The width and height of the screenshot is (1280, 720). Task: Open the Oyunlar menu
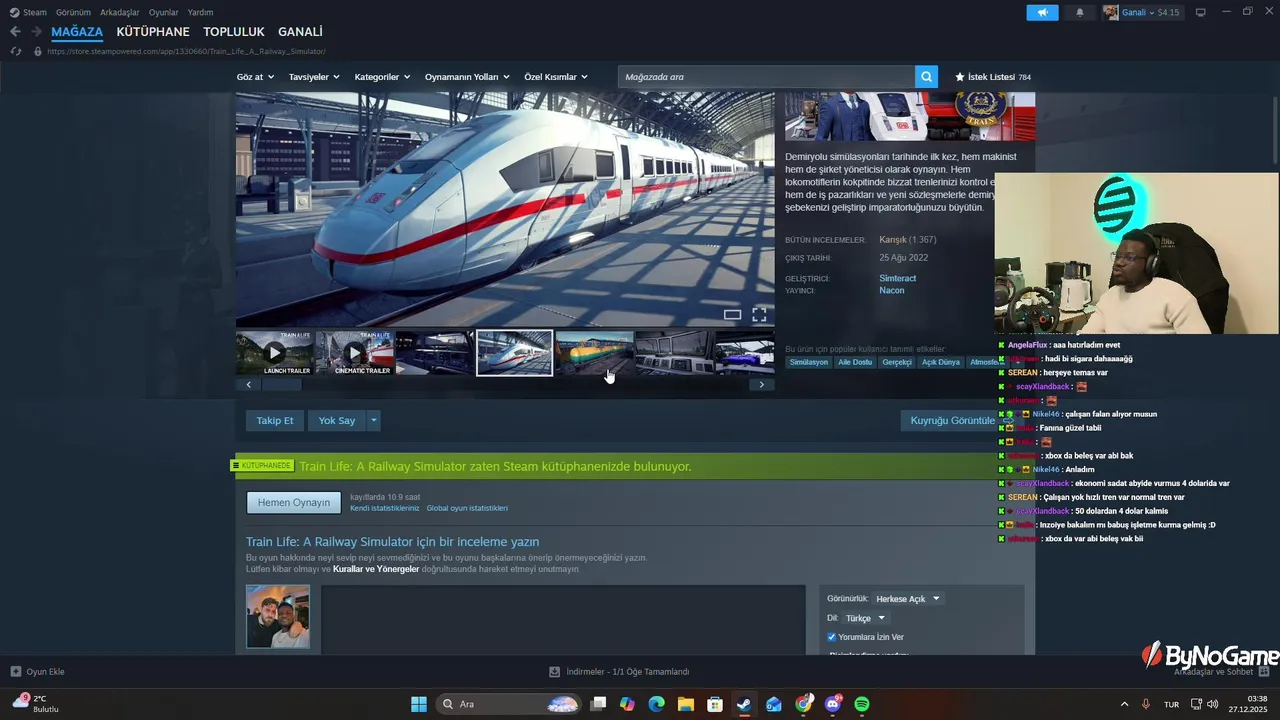164,12
